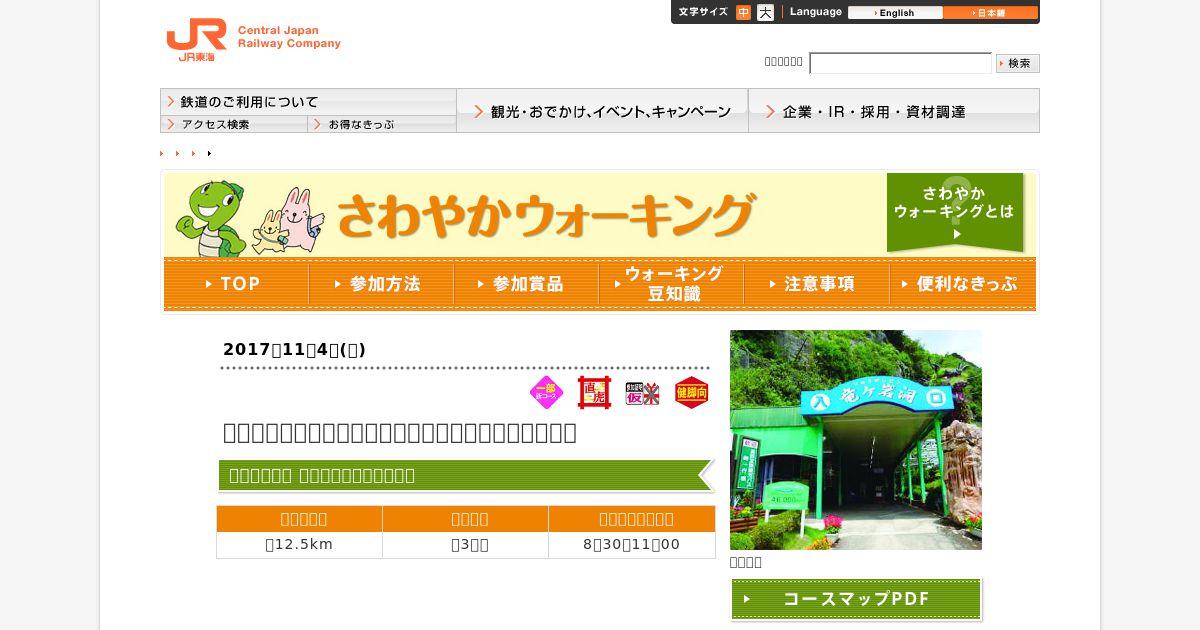Click the turtle and rabbit mascot image
Viewport: 1200px width, 630px height.
click(250, 217)
